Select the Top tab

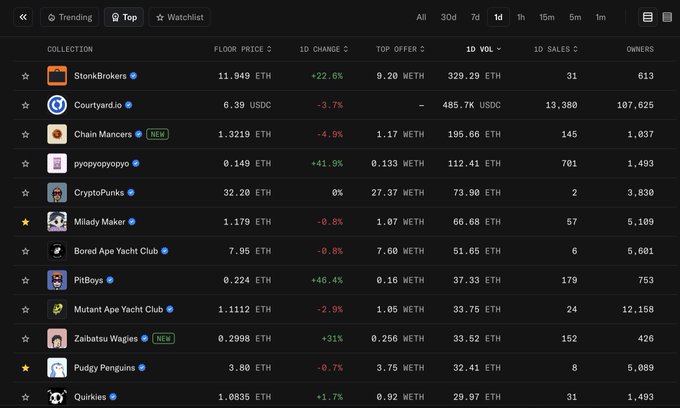(124, 17)
